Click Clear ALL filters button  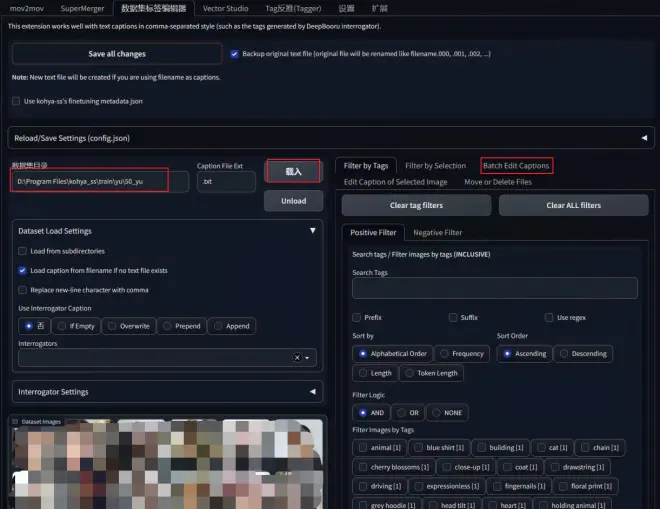tap(573, 205)
